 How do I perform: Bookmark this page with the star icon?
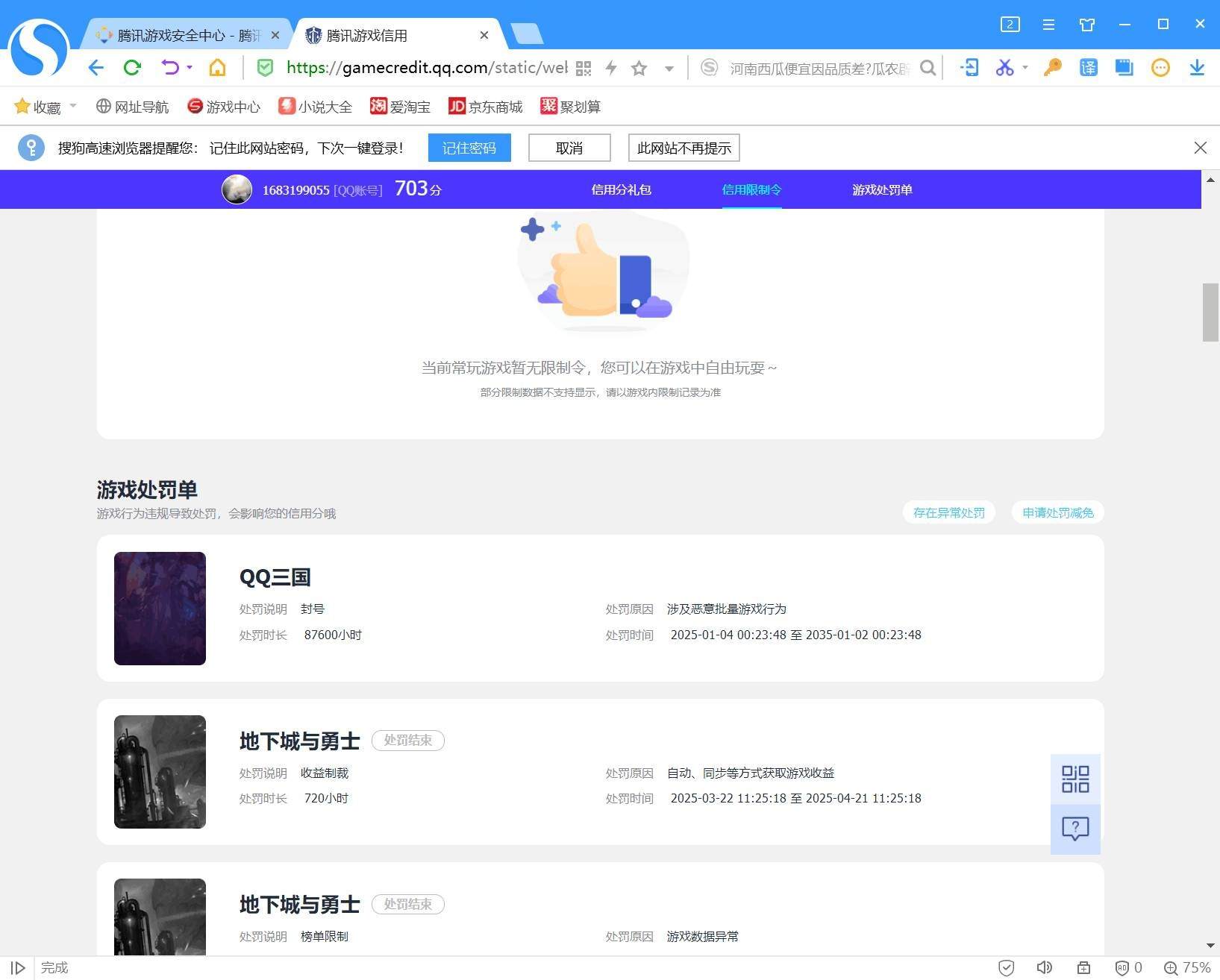click(639, 69)
